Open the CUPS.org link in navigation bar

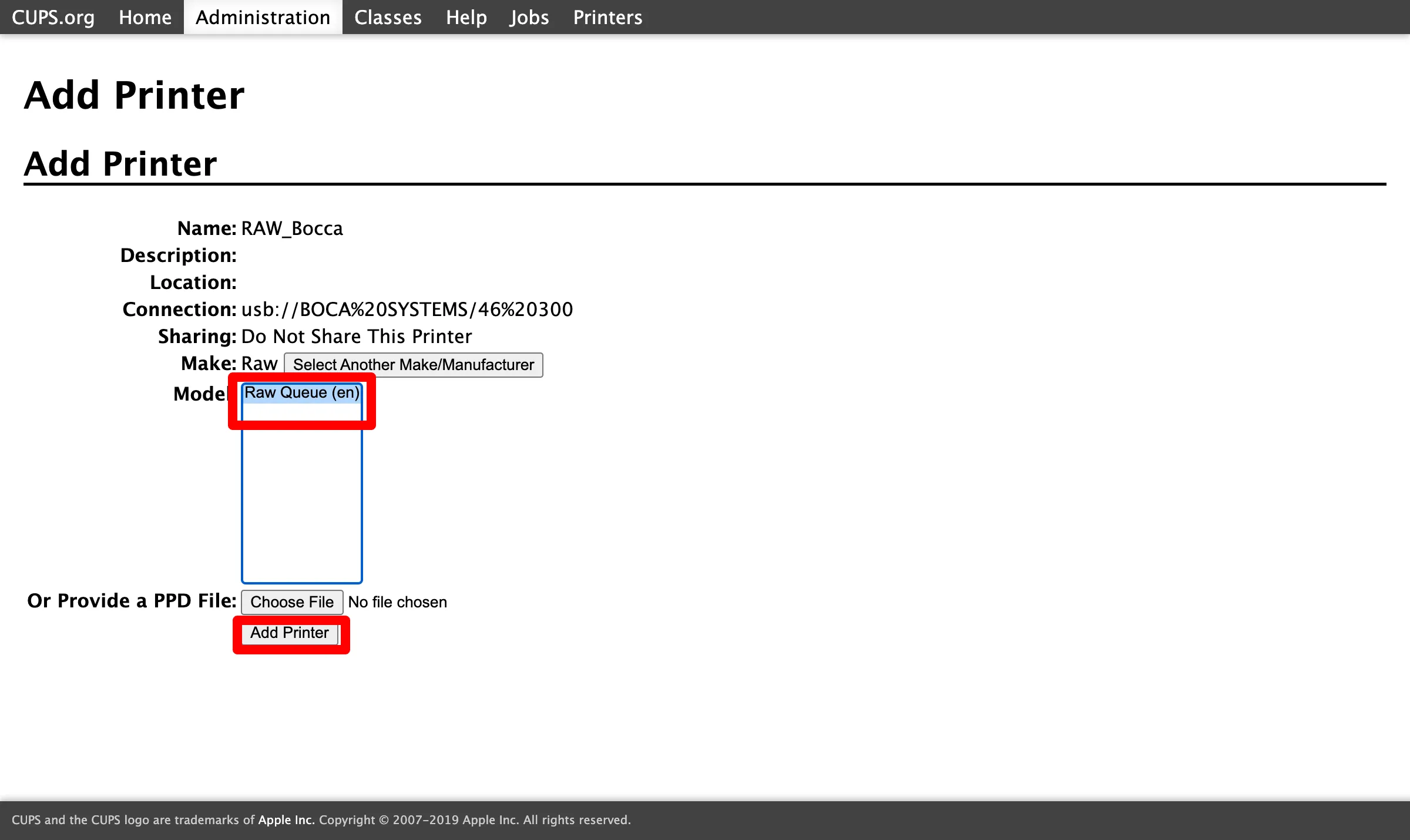53,17
